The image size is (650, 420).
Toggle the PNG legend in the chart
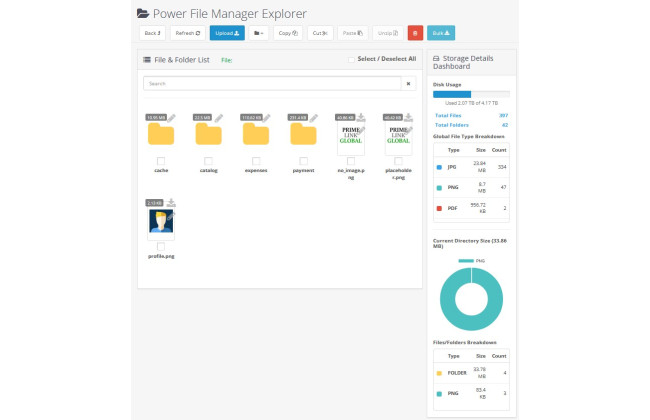coord(471,261)
